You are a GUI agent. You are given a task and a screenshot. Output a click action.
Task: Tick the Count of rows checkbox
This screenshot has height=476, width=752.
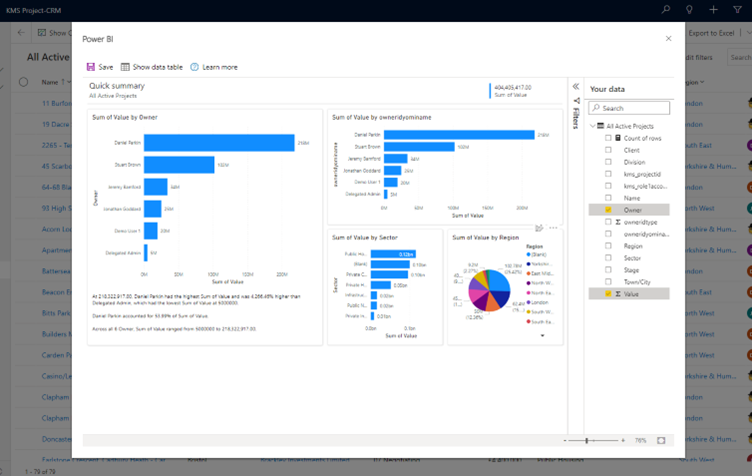[x=608, y=138]
